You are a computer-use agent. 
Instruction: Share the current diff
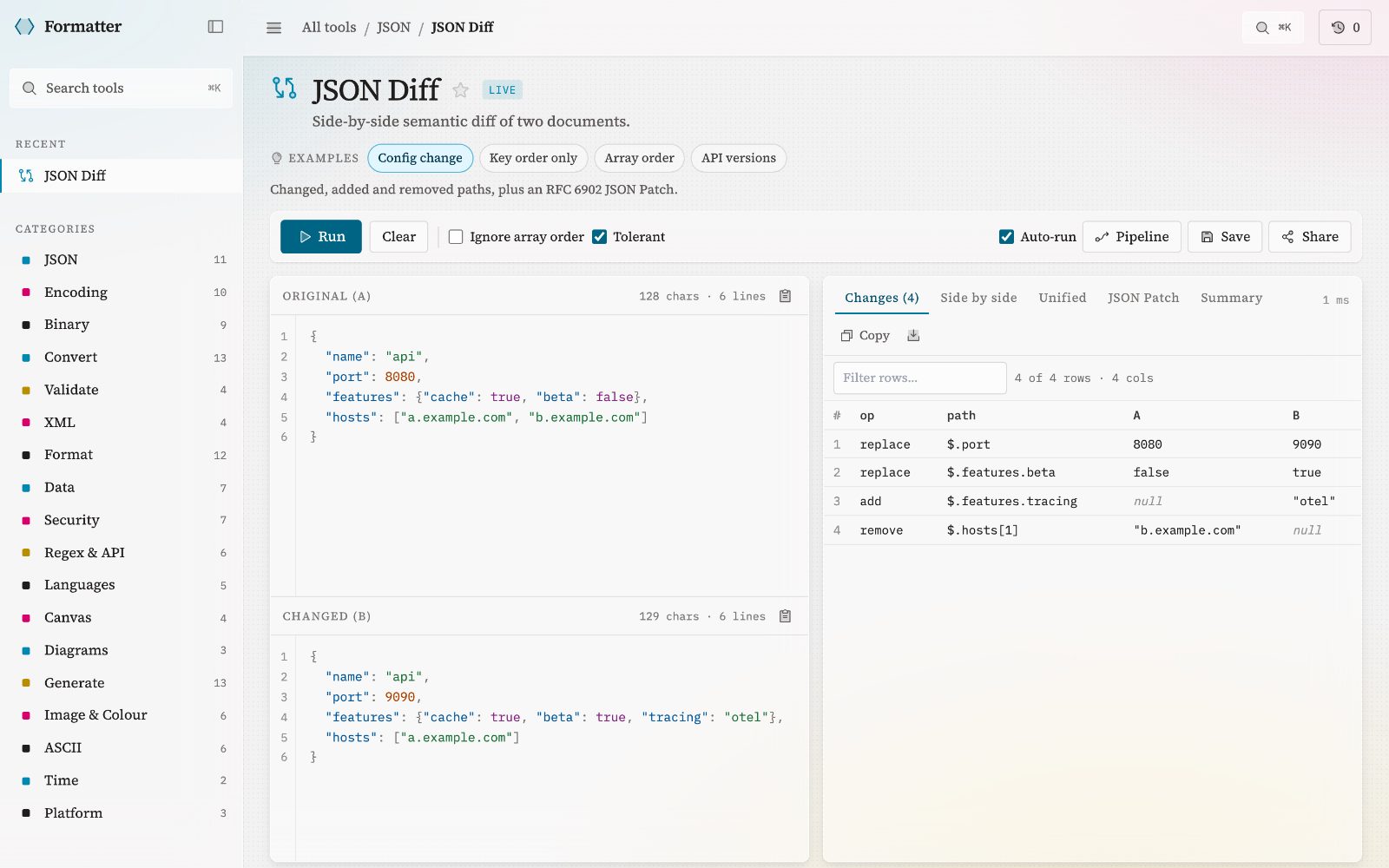click(1310, 237)
